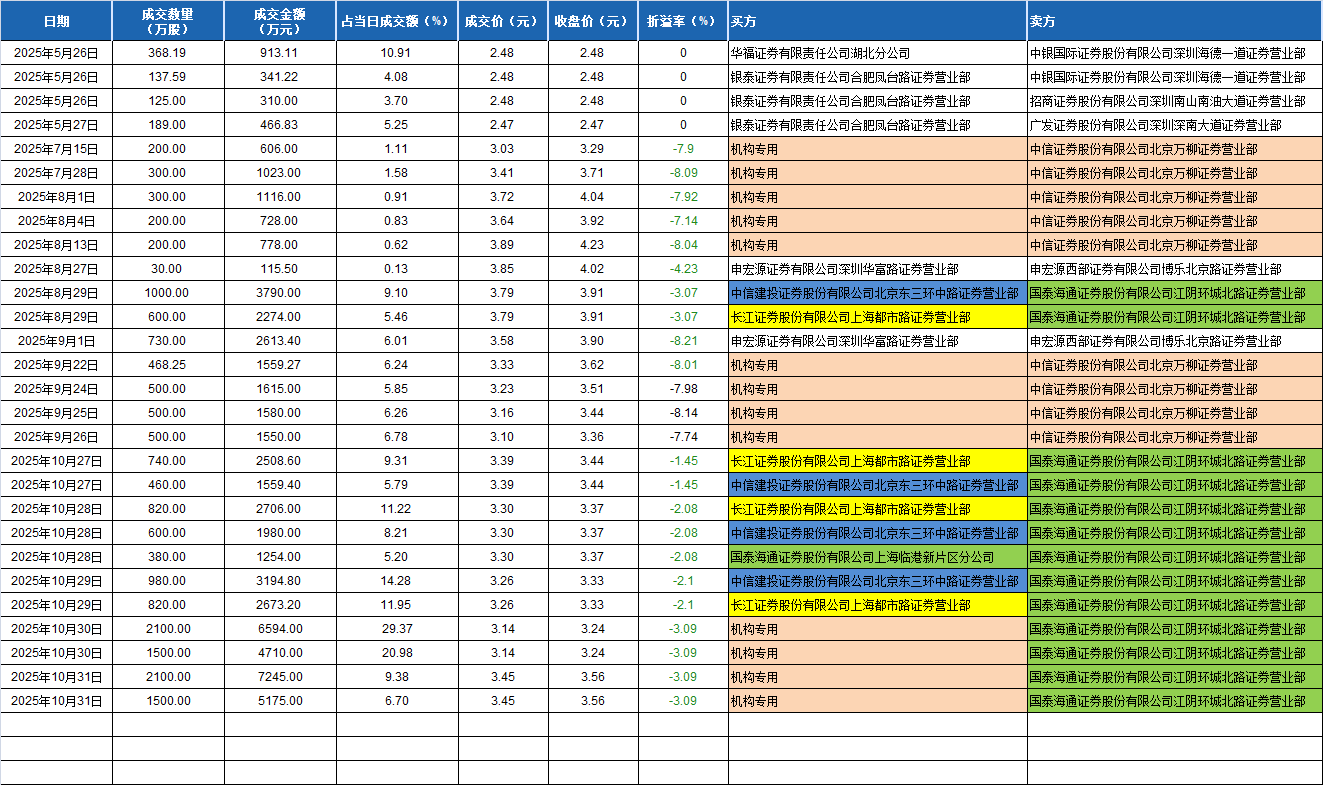The width and height of the screenshot is (1323, 785).
Task: Click the date cell 2025年9月1日
Action: (x=56, y=341)
